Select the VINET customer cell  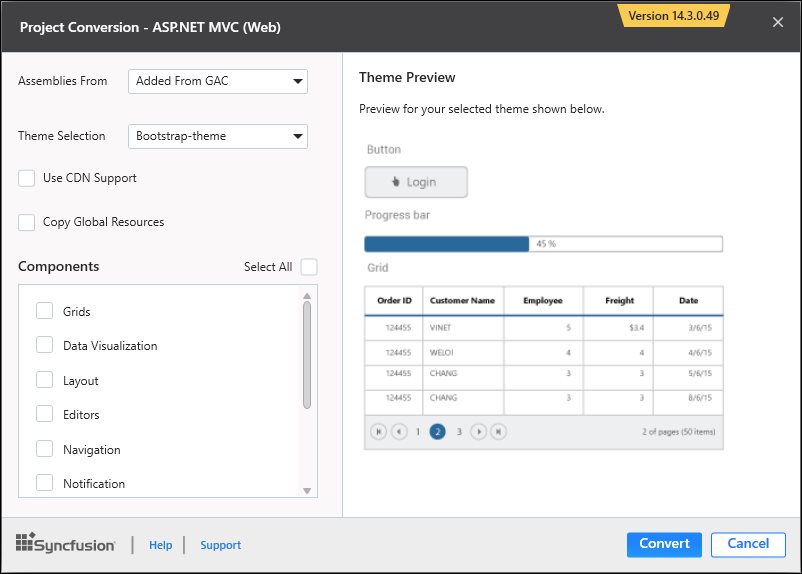click(463, 328)
